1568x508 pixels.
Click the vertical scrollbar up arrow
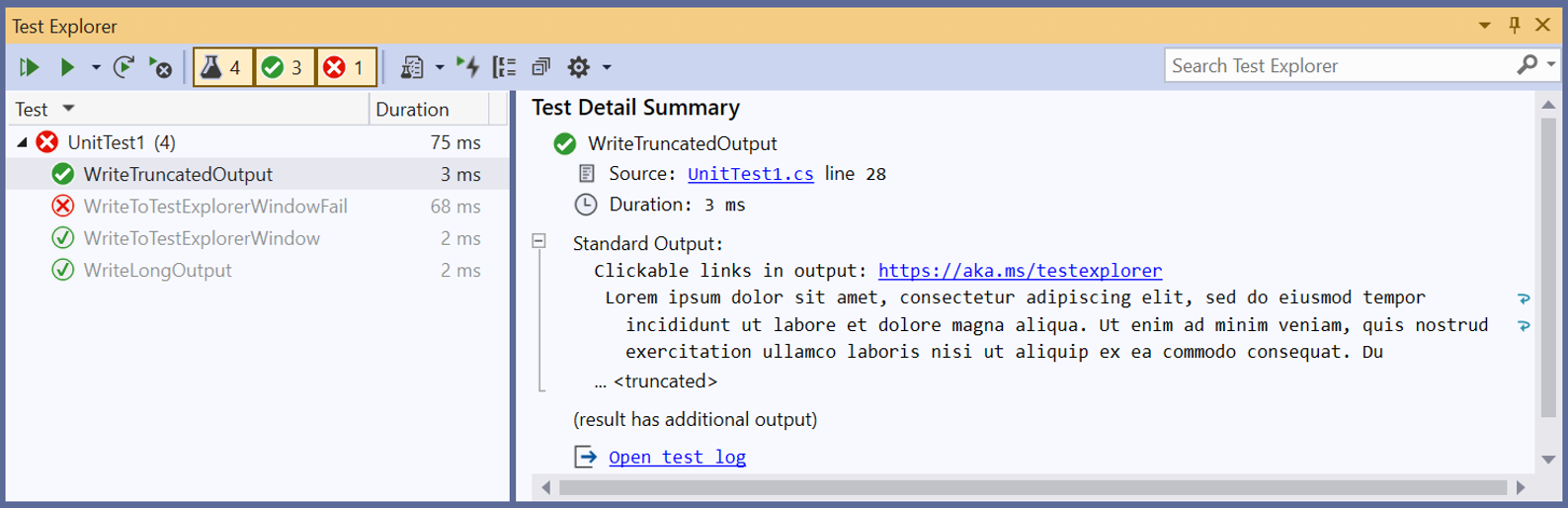pyautogui.click(x=1548, y=105)
